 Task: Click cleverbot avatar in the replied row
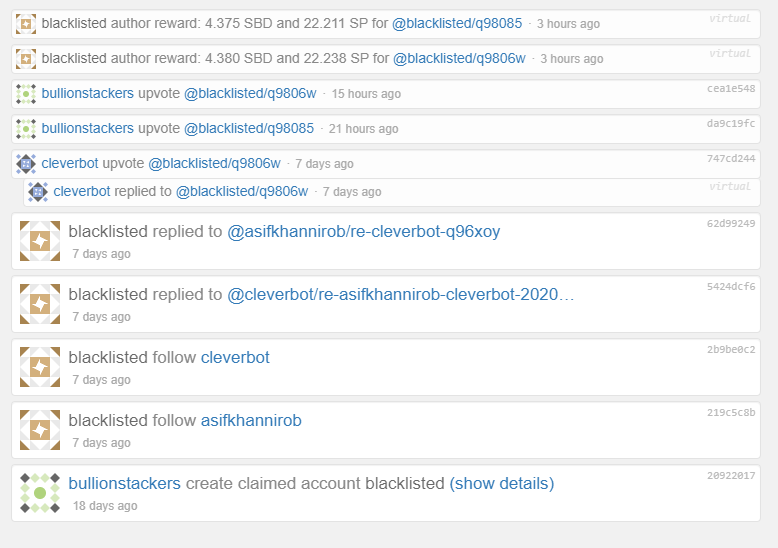(38, 191)
